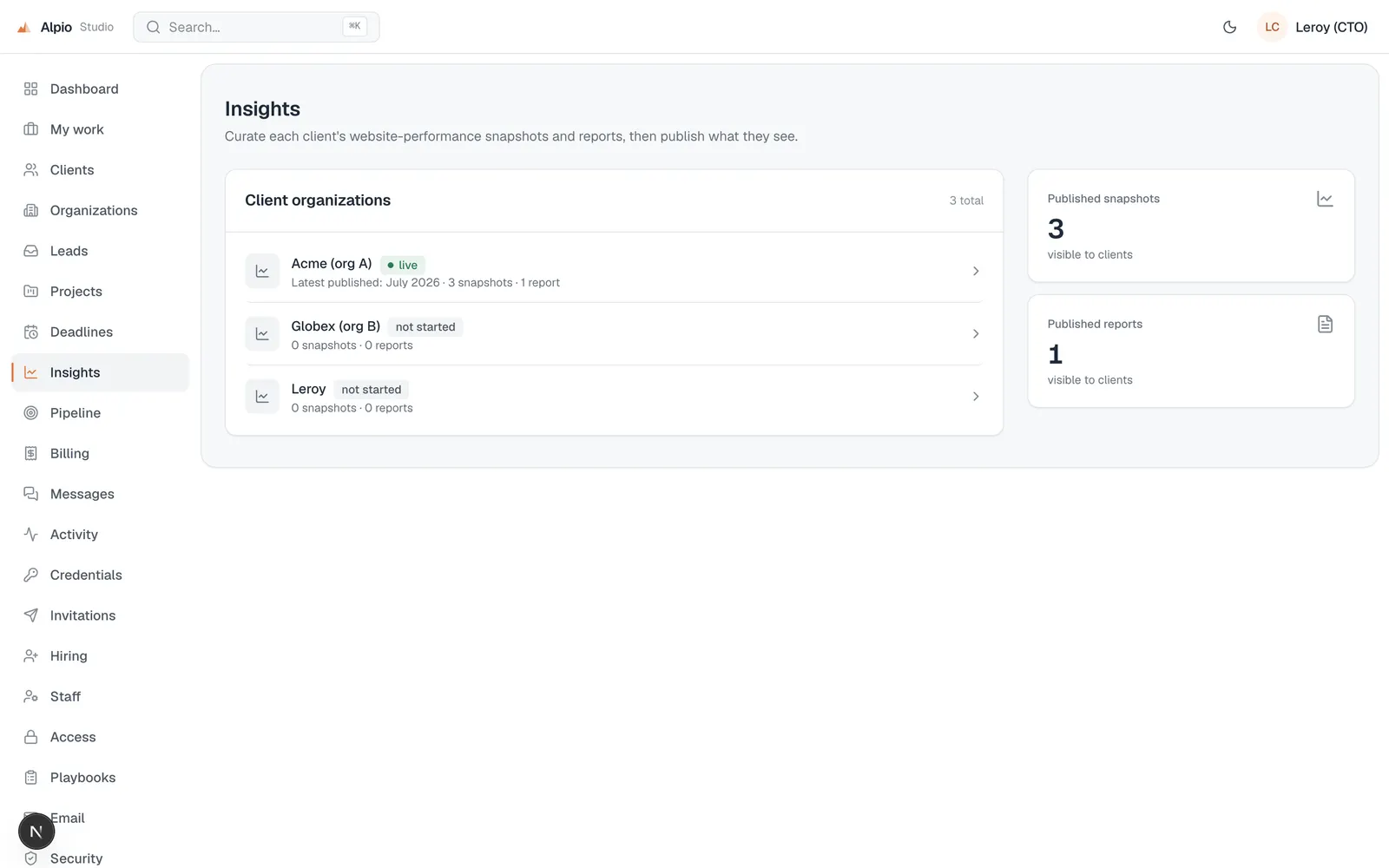The height and width of the screenshot is (868, 1389).
Task: Expand the Acme (org A) row chevron
Action: (976, 272)
